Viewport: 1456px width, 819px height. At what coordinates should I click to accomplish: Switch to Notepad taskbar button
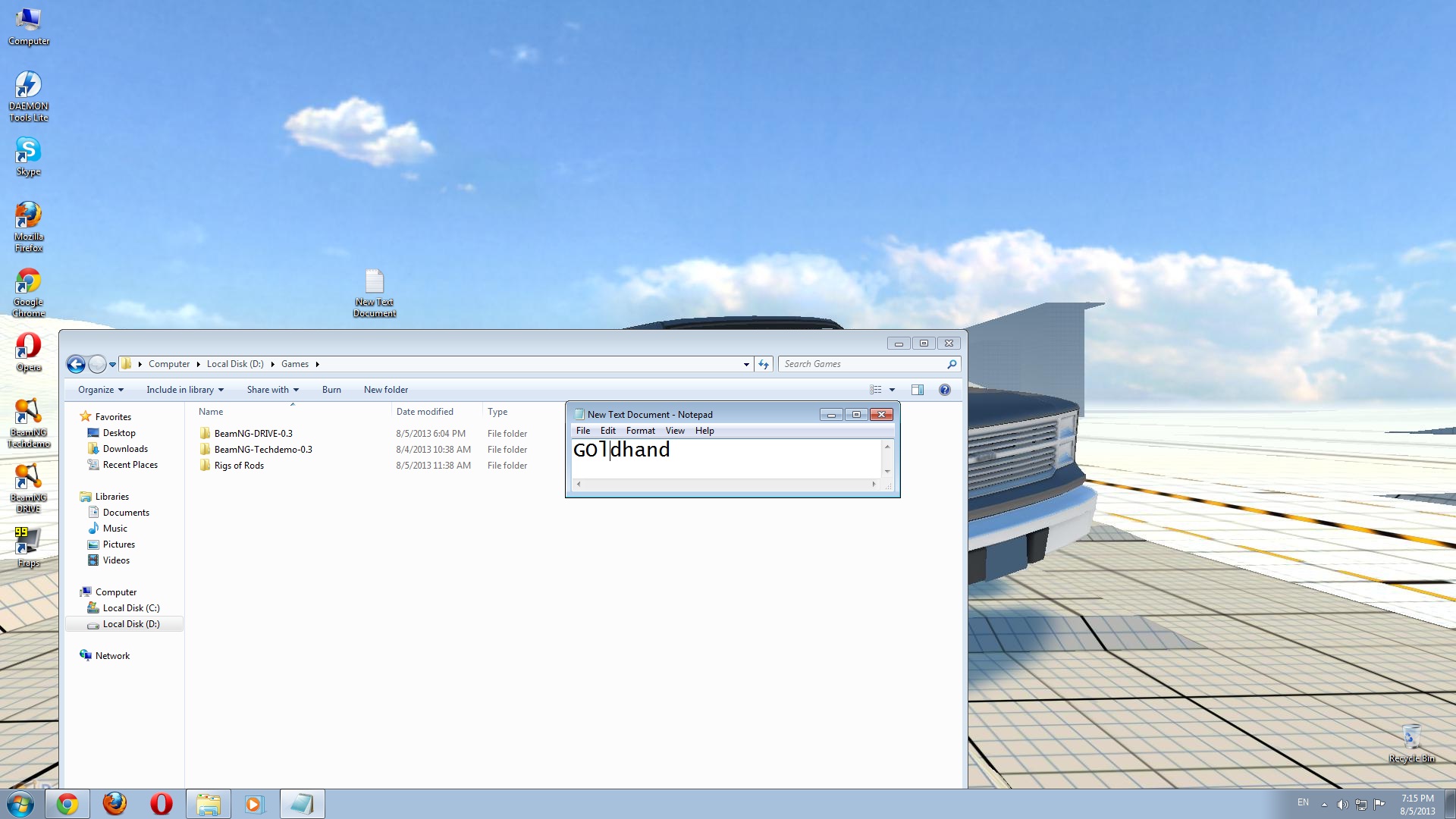(302, 804)
